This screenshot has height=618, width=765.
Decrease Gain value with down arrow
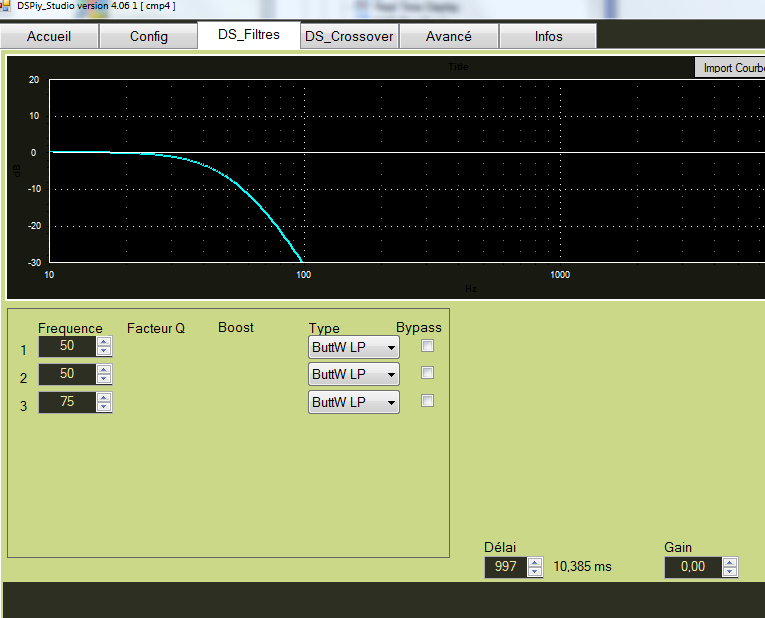(x=730, y=572)
